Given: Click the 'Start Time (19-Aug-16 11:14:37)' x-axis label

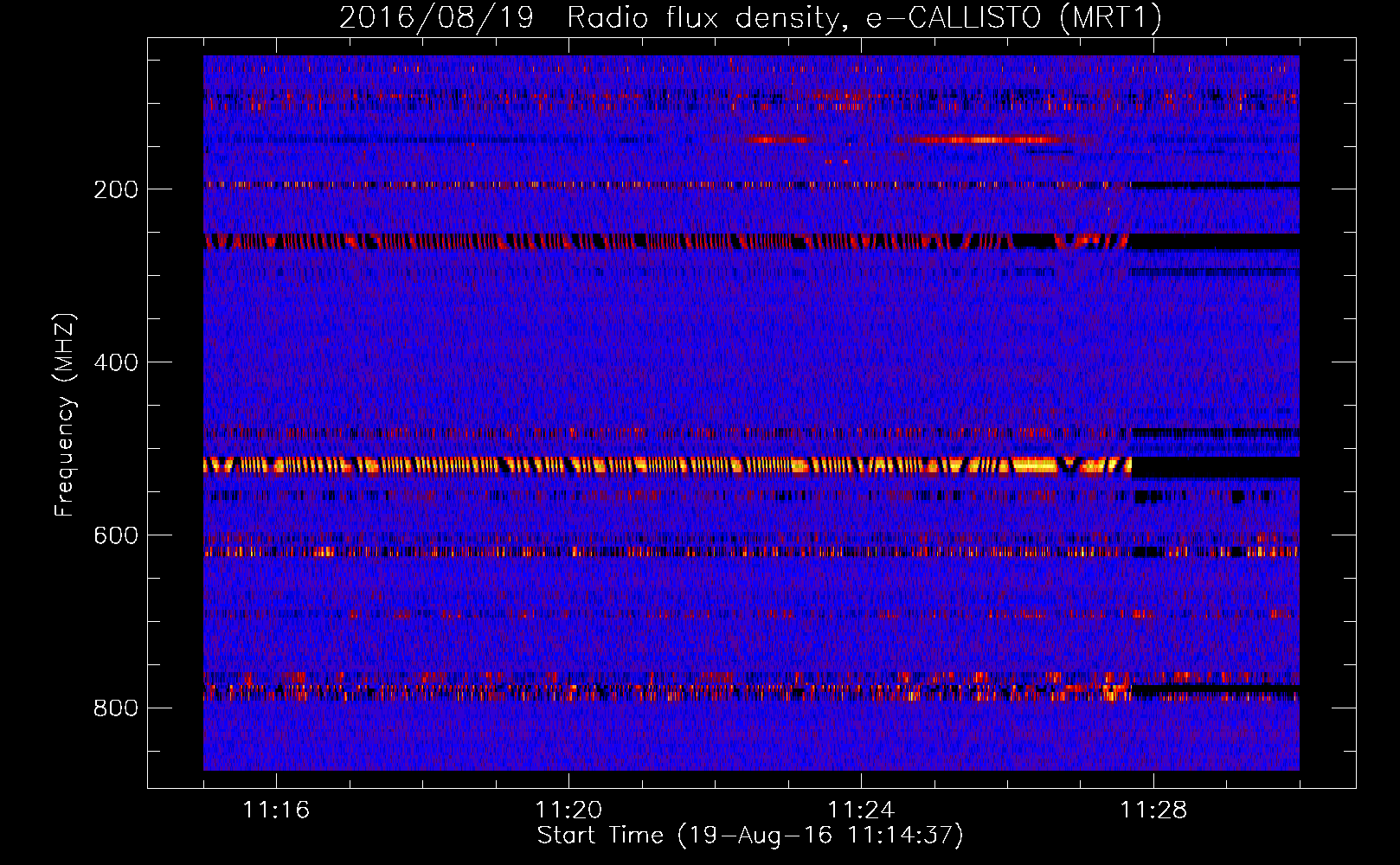Looking at the screenshot, I should point(750,836).
